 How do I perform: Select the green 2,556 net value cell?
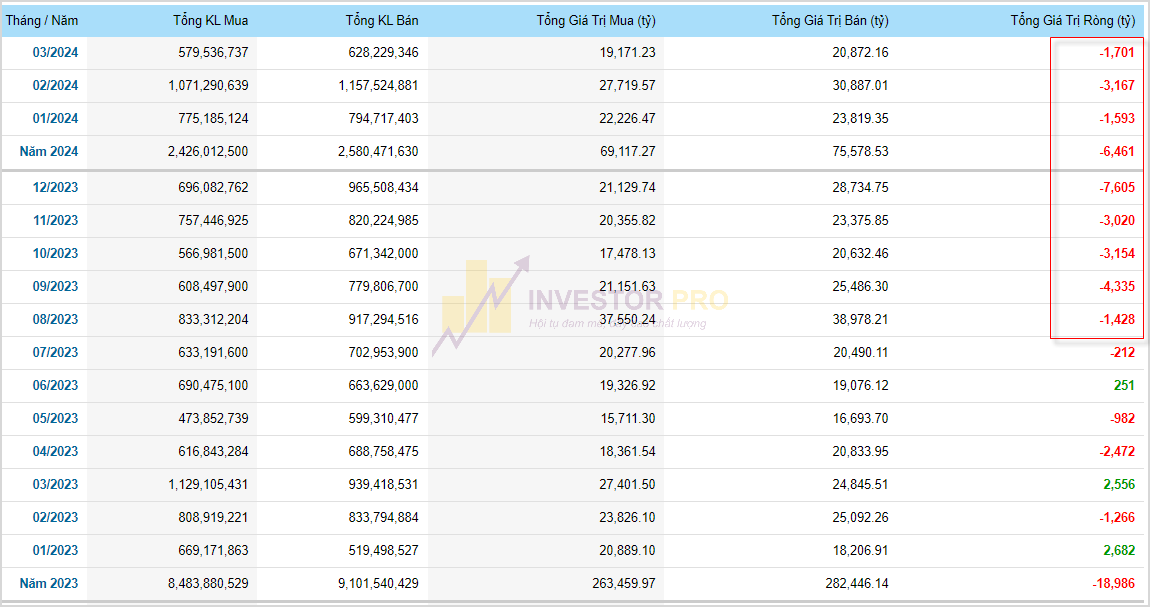[1118, 484]
